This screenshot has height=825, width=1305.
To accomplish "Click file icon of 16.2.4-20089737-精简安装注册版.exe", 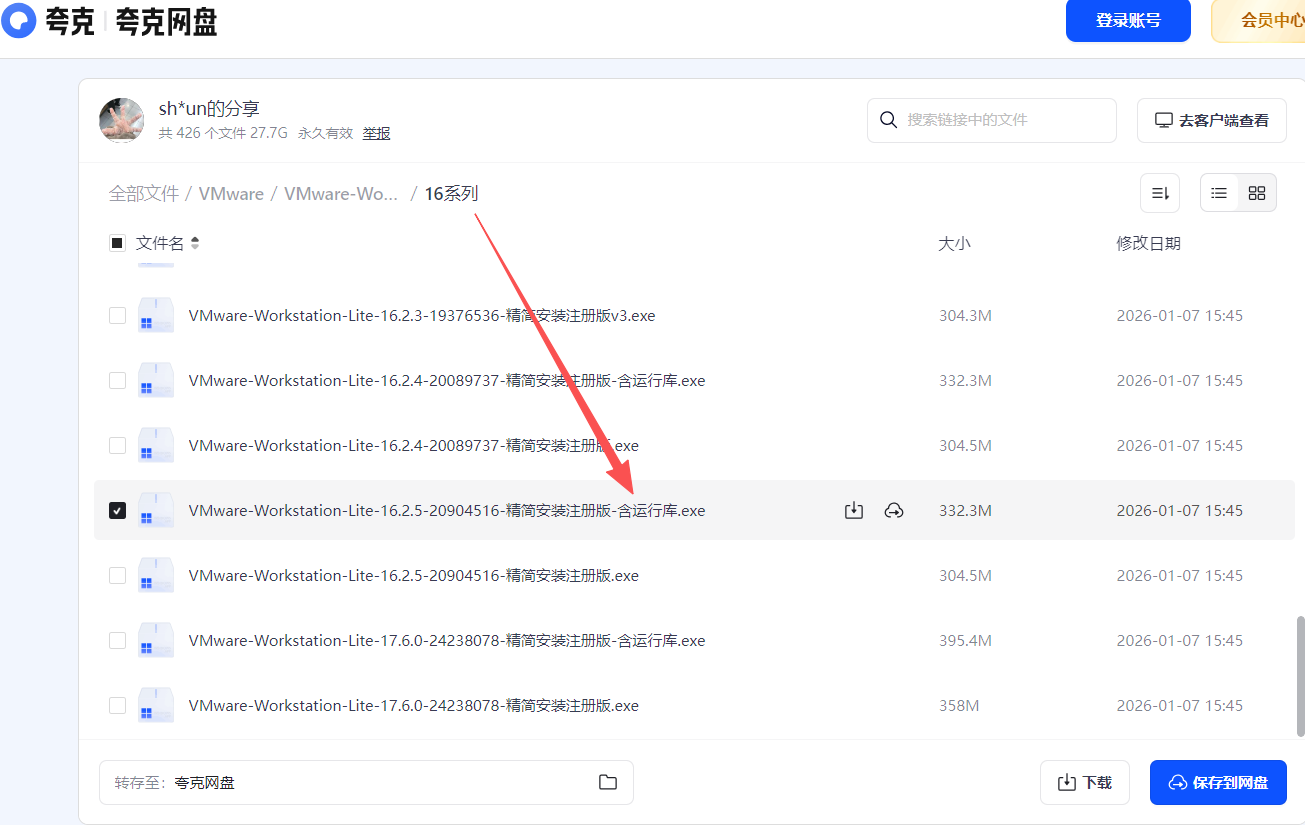I will (x=156, y=445).
